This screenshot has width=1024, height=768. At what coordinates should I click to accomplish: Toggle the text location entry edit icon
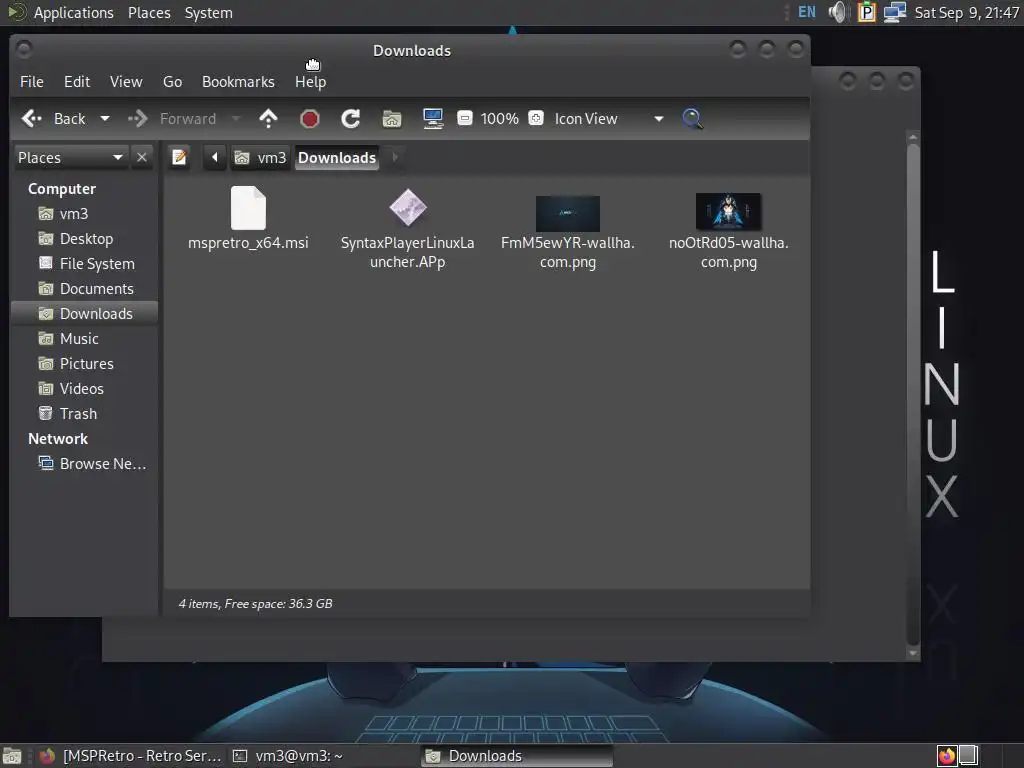(179, 157)
